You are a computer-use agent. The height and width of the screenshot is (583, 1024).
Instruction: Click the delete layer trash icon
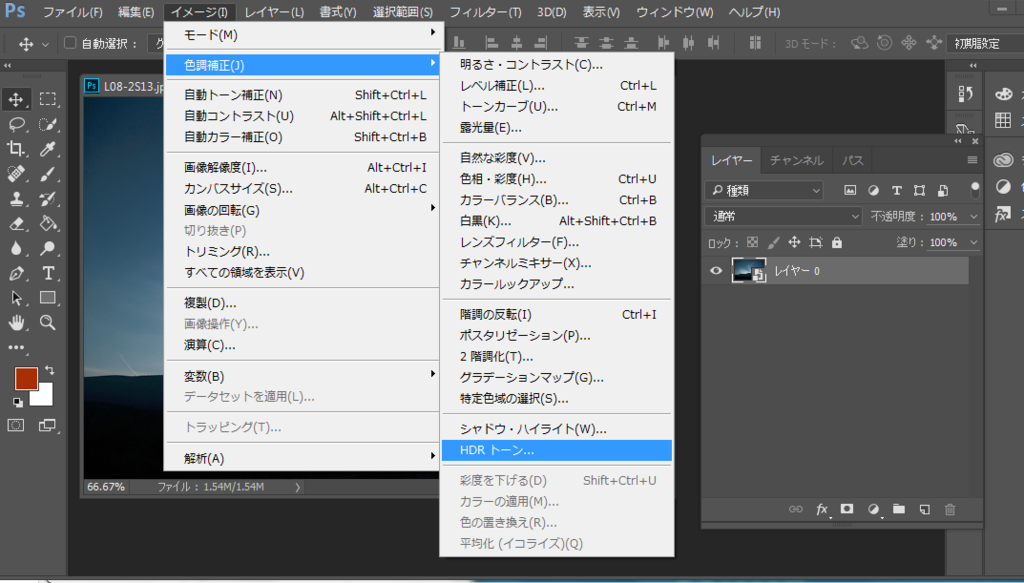[950, 509]
